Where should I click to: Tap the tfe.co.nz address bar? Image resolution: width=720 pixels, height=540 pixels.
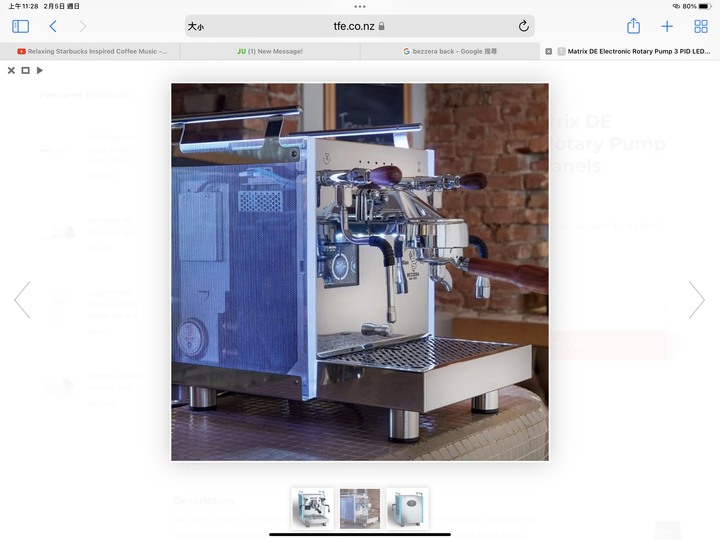(x=360, y=26)
